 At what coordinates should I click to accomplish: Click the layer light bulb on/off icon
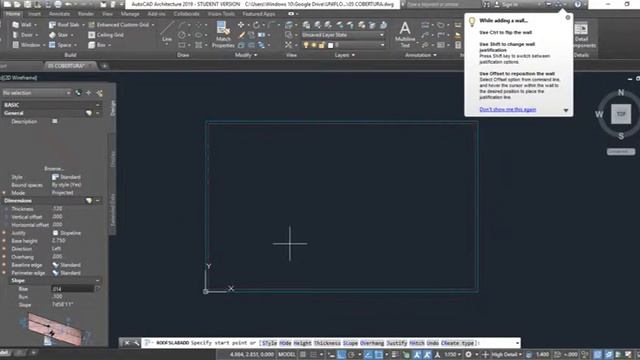(306, 45)
